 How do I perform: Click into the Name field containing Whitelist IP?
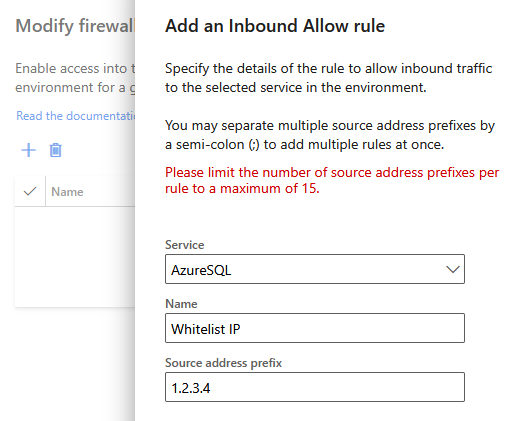pos(315,328)
